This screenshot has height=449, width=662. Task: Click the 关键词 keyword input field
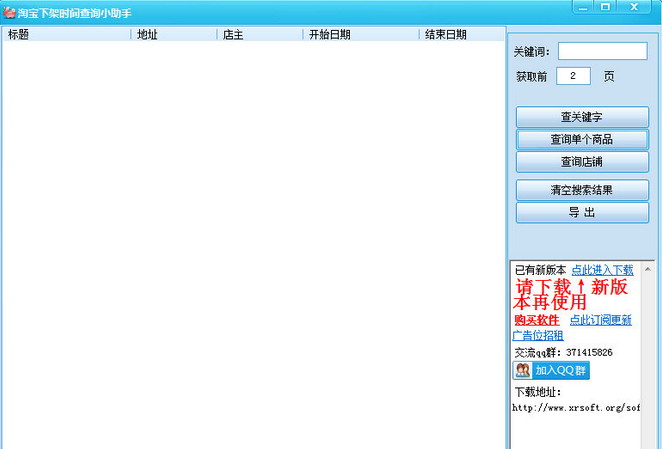[602, 51]
